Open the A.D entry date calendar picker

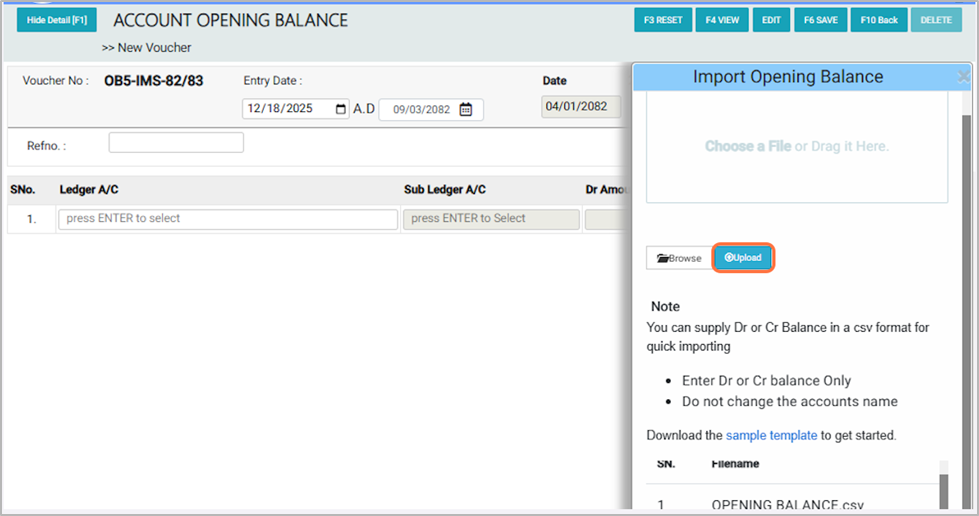coord(341,109)
